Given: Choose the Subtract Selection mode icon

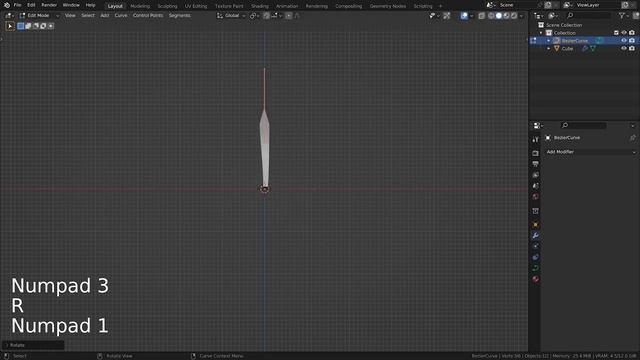Looking at the screenshot, I should [36, 26].
